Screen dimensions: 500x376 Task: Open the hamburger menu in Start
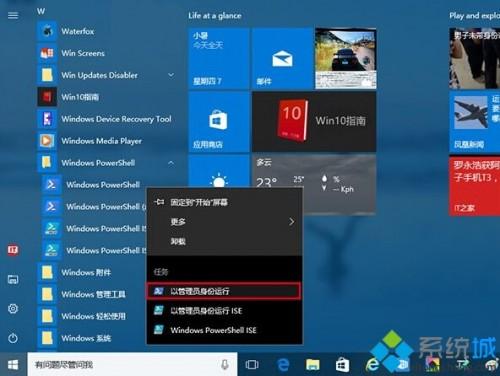13,15
